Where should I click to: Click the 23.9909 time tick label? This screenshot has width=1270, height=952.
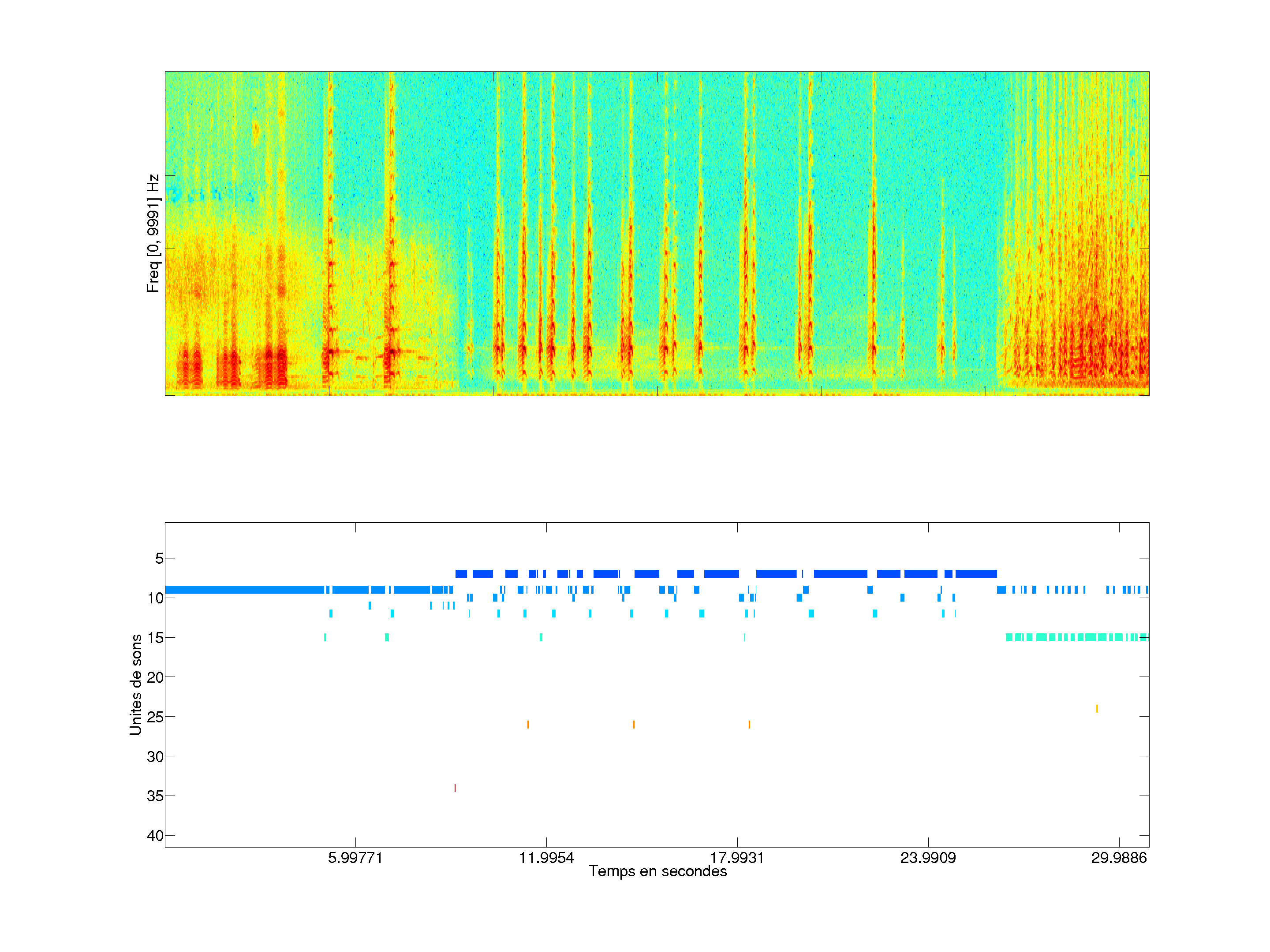coord(928,858)
